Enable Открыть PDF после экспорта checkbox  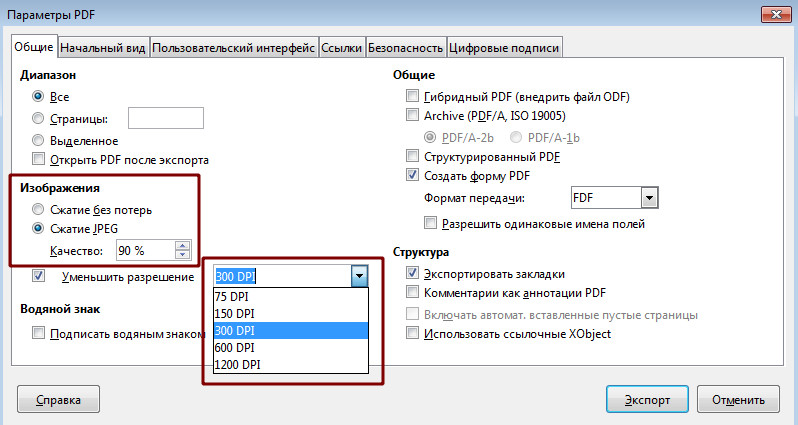[x=38, y=159]
